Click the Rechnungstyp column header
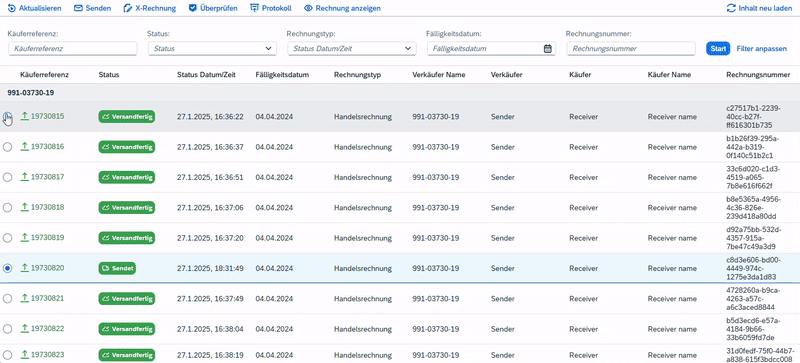The width and height of the screenshot is (800, 363). pos(357,75)
